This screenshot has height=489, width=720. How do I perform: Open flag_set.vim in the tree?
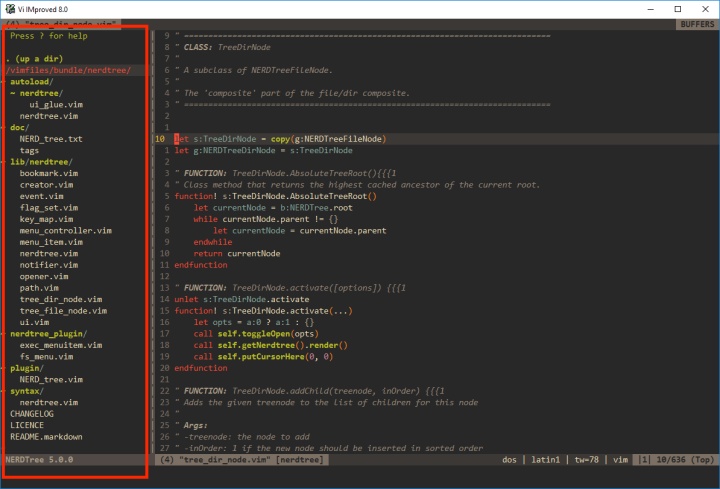click(x=49, y=208)
